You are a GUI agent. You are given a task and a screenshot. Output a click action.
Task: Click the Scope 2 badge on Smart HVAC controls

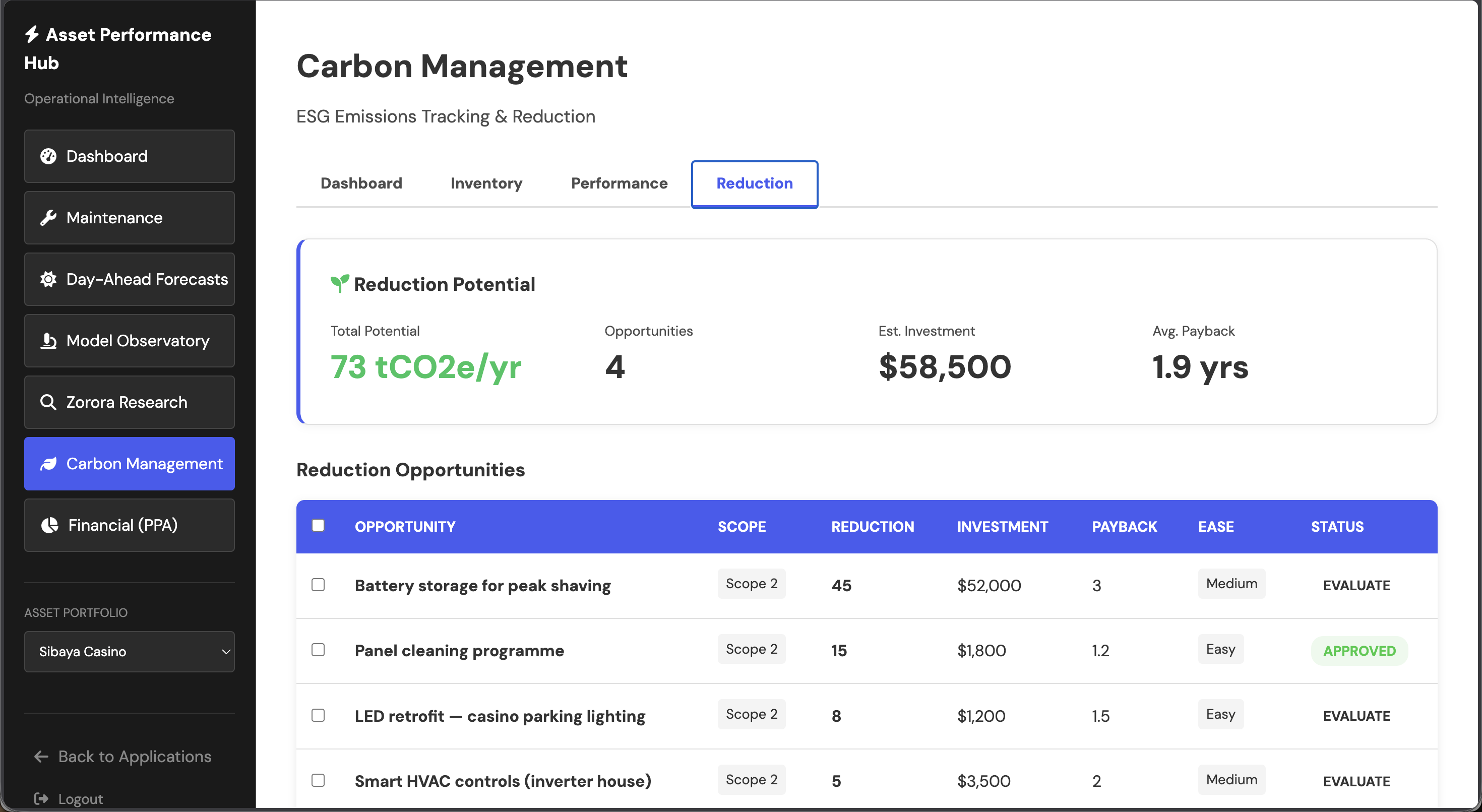coord(752,780)
